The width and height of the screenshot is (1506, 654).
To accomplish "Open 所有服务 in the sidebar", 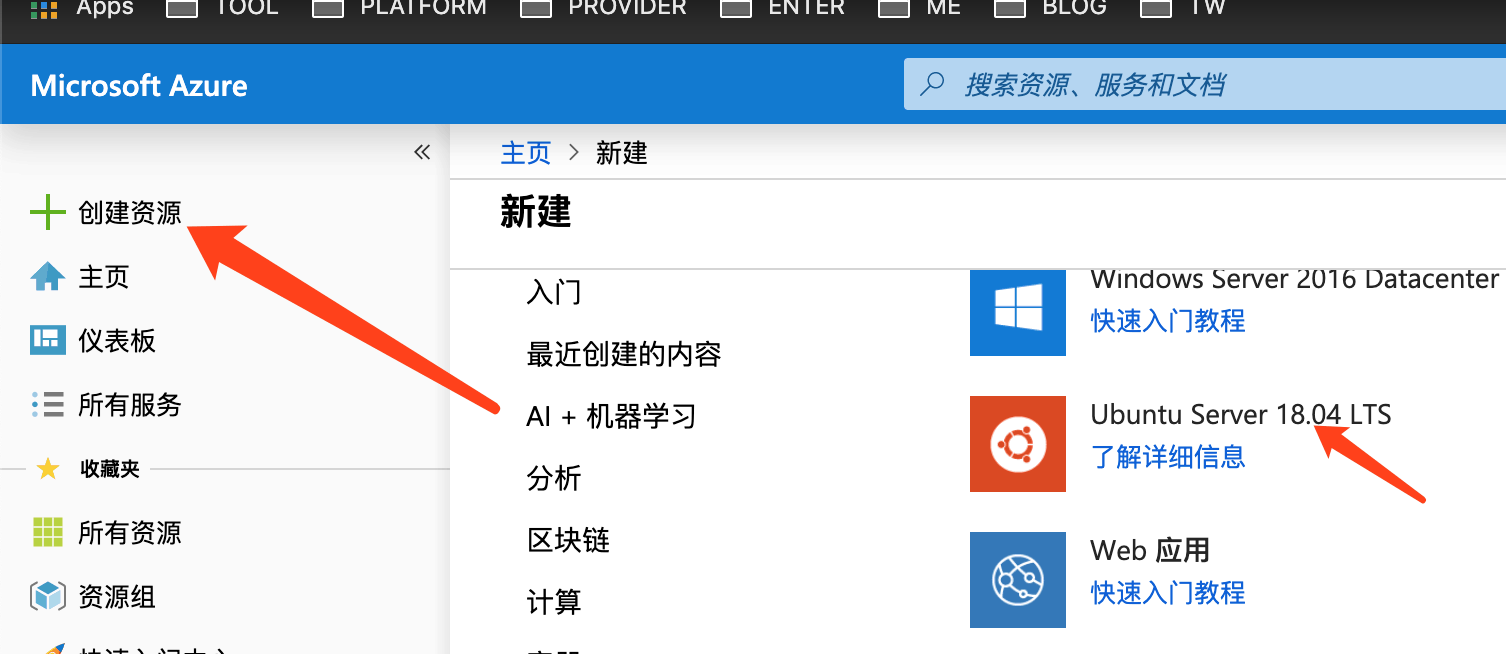I will click(106, 405).
